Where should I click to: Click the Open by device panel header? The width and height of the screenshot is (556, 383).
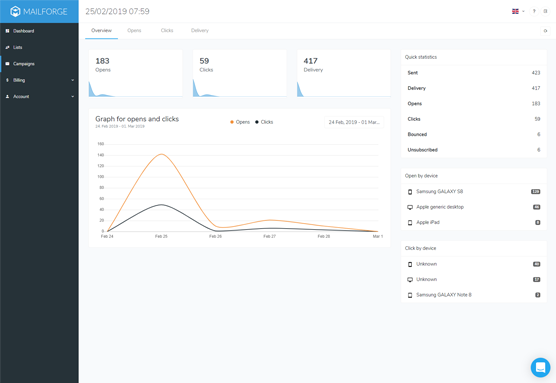(474, 176)
